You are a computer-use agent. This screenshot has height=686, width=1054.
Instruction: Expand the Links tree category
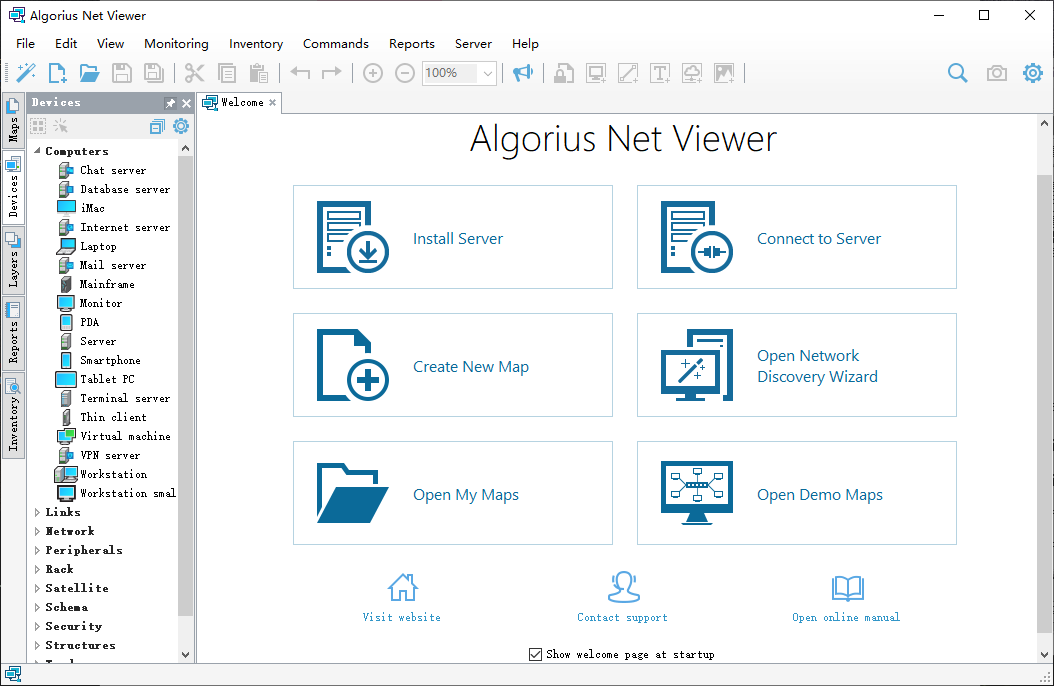(x=37, y=512)
